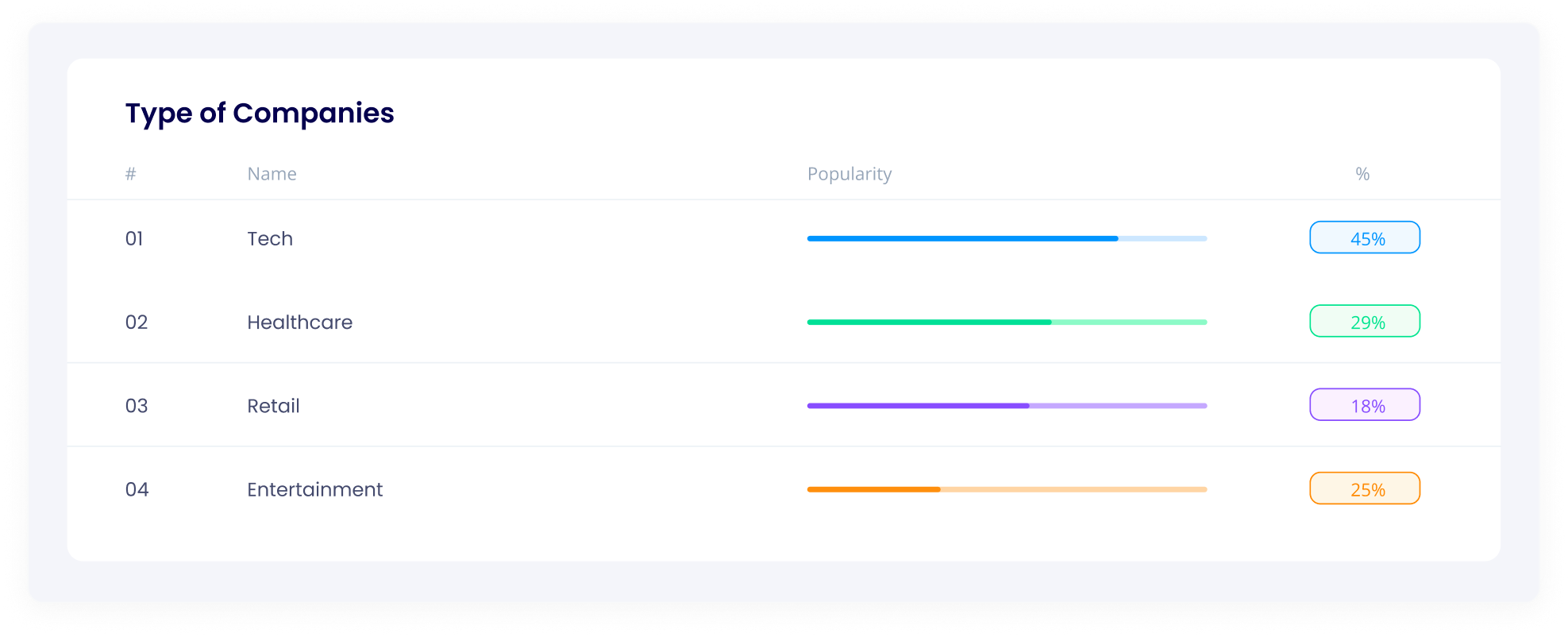The image size is (1568, 637).
Task: Click the % column header
Action: click(x=1362, y=174)
